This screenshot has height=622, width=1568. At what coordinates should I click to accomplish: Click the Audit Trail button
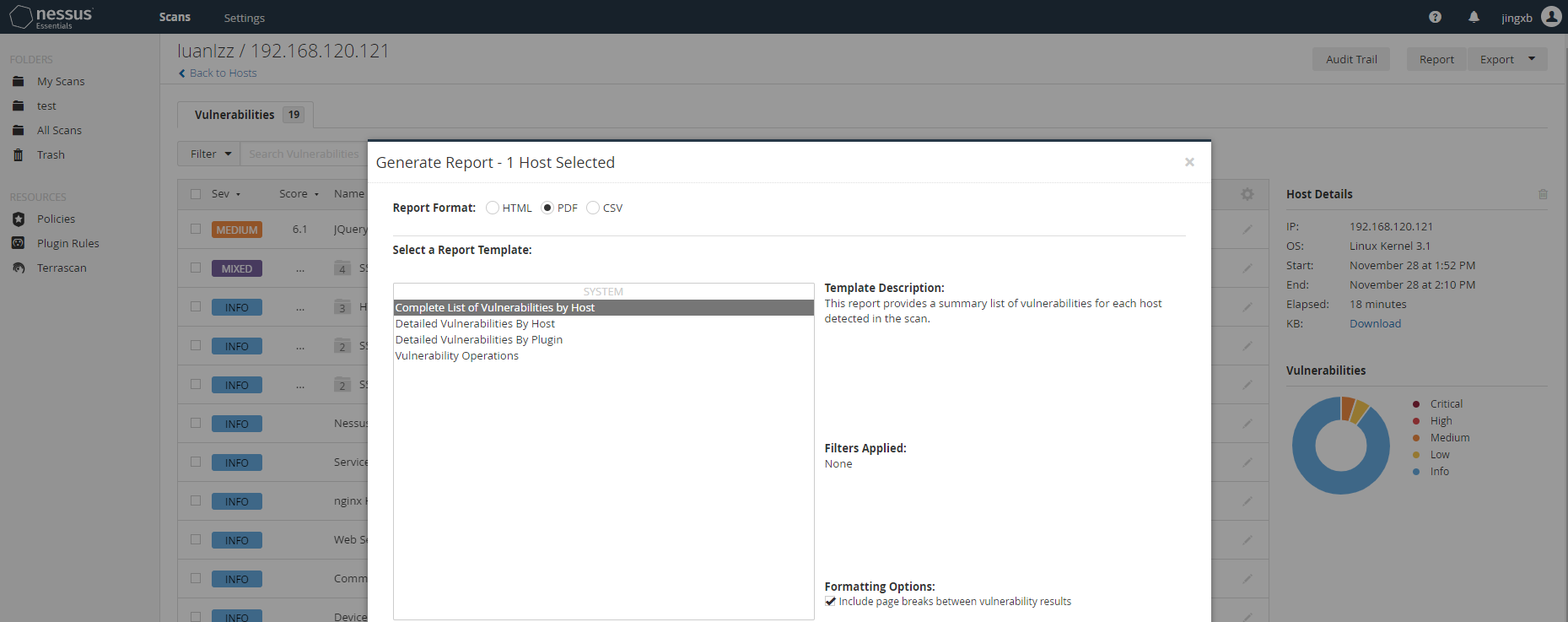1350,59
